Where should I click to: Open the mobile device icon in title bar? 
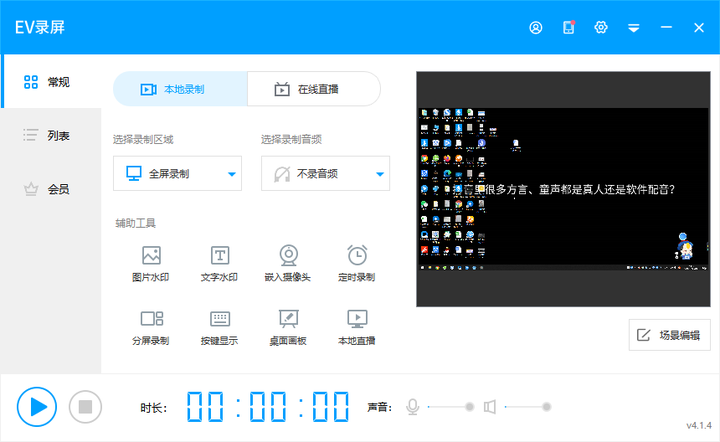[x=568, y=28]
